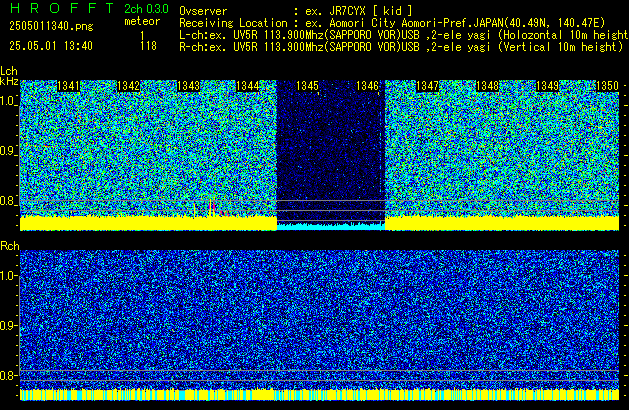Click the 1342 time marker
Image resolution: width=629 pixels, height=410 pixels.
click(x=128, y=86)
